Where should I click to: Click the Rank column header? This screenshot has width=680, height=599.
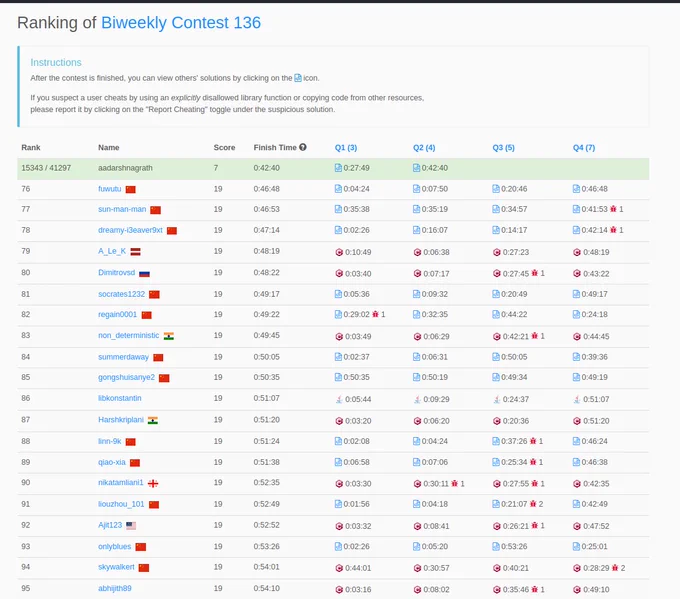[x=31, y=147]
